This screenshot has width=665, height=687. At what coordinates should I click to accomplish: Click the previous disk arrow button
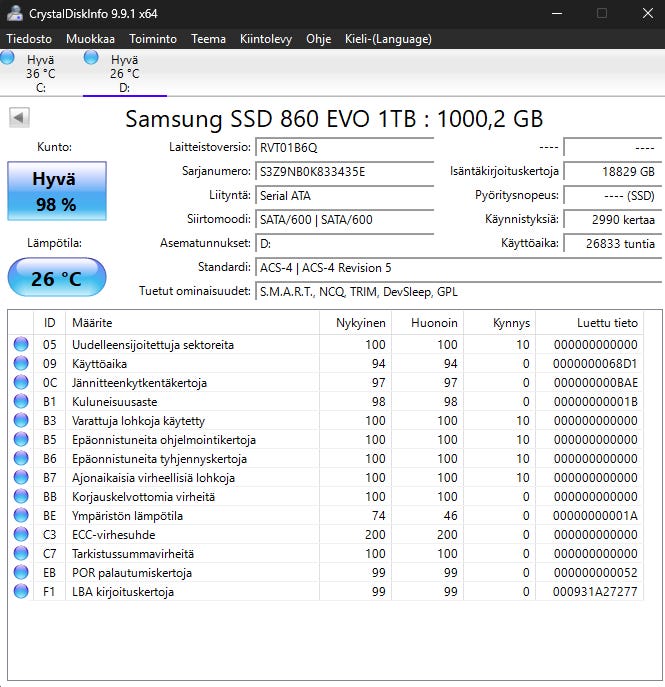[x=19, y=117]
